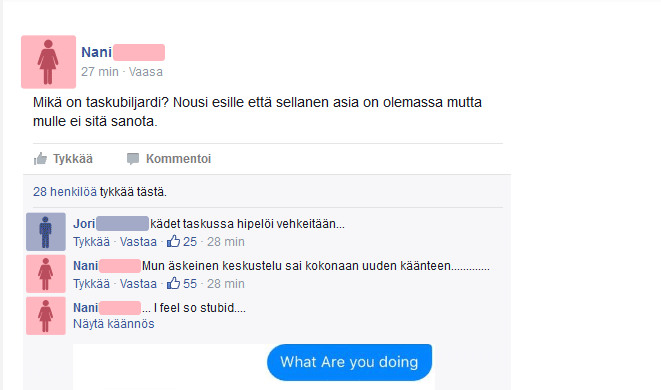
Task: Open Nani's avatar beside 'I feel so stubid' comment
Action: pos(46,316)
